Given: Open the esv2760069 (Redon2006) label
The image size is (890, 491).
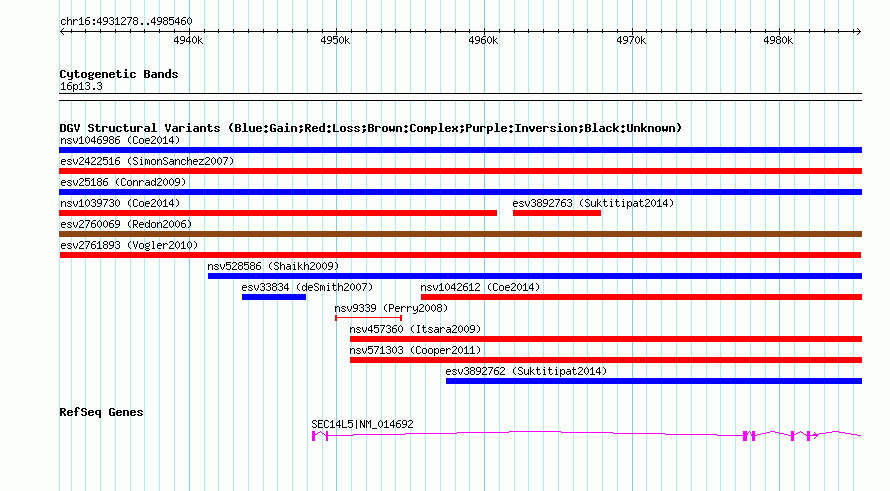Looking at the screenshot, I should pyautogui.click(x=126, y=224).
